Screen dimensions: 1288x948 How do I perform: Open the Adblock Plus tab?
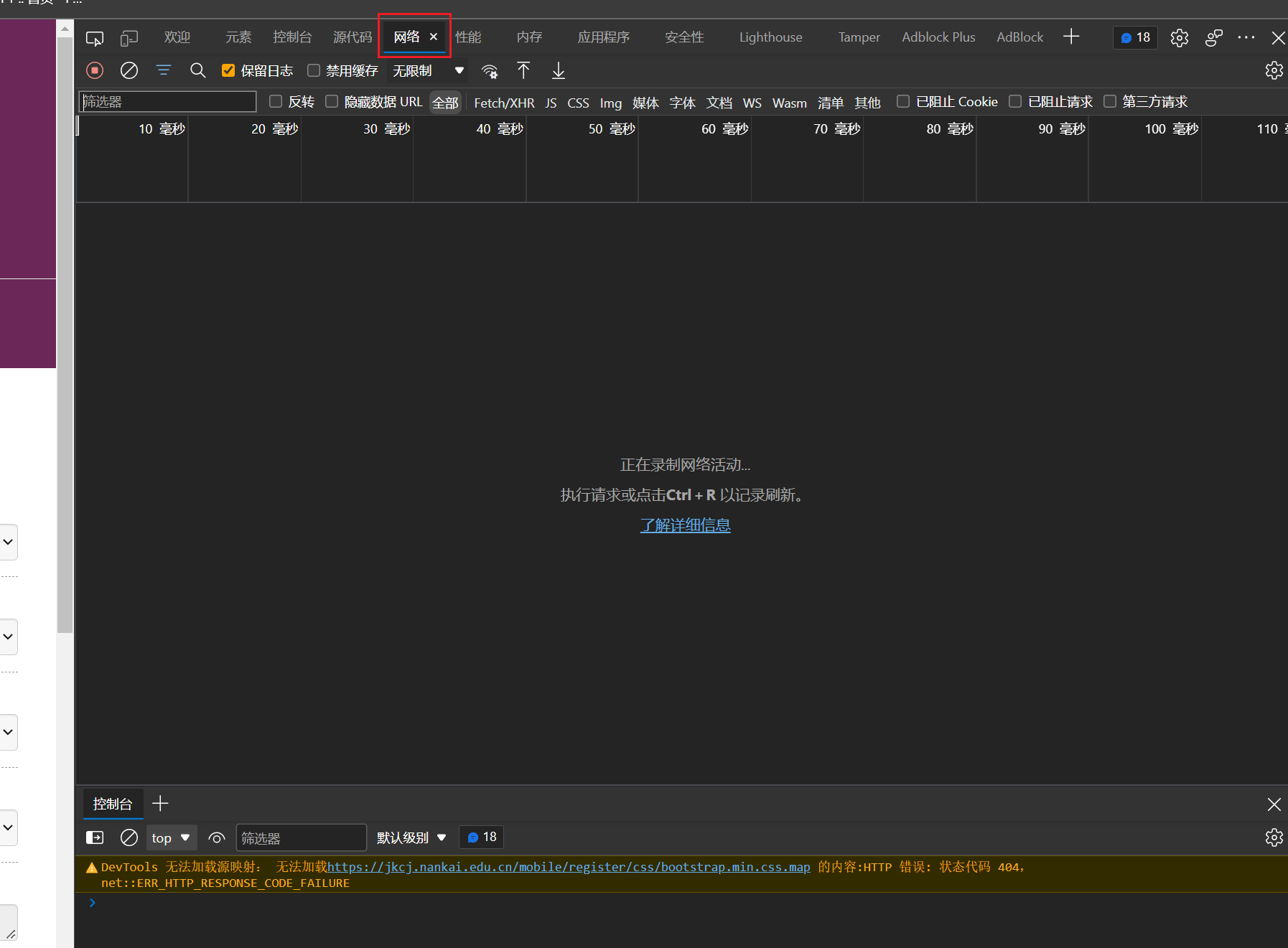(x=938, y=37)
